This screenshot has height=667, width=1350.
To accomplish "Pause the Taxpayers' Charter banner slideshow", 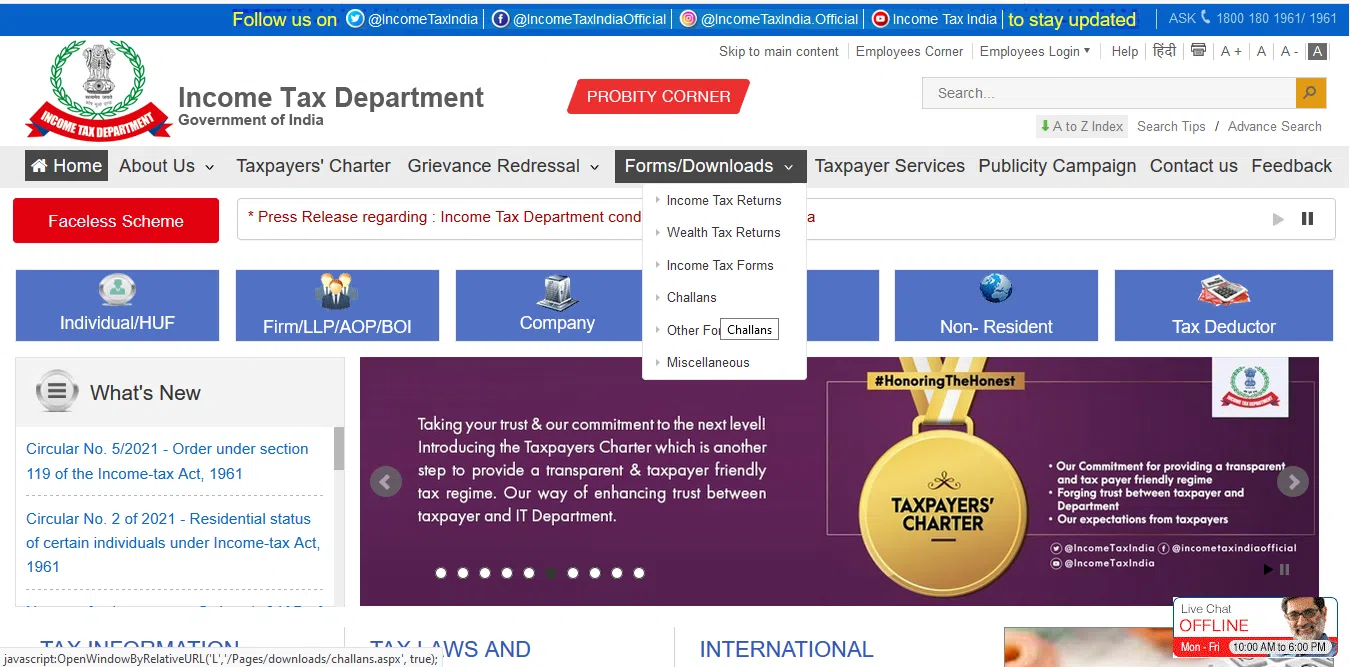I will pos(1284,570).
